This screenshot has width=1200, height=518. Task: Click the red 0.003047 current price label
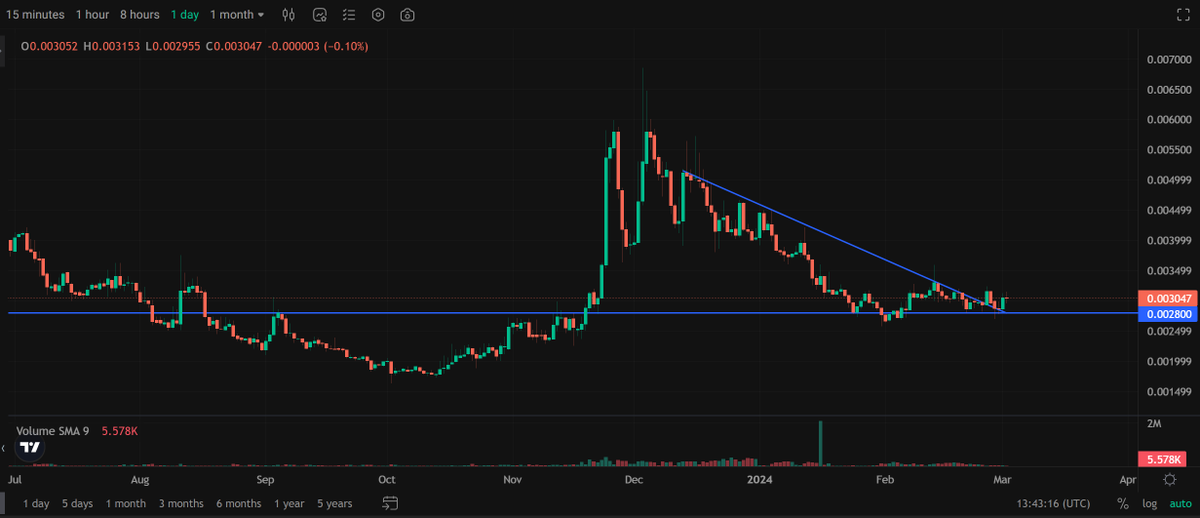1166,299
